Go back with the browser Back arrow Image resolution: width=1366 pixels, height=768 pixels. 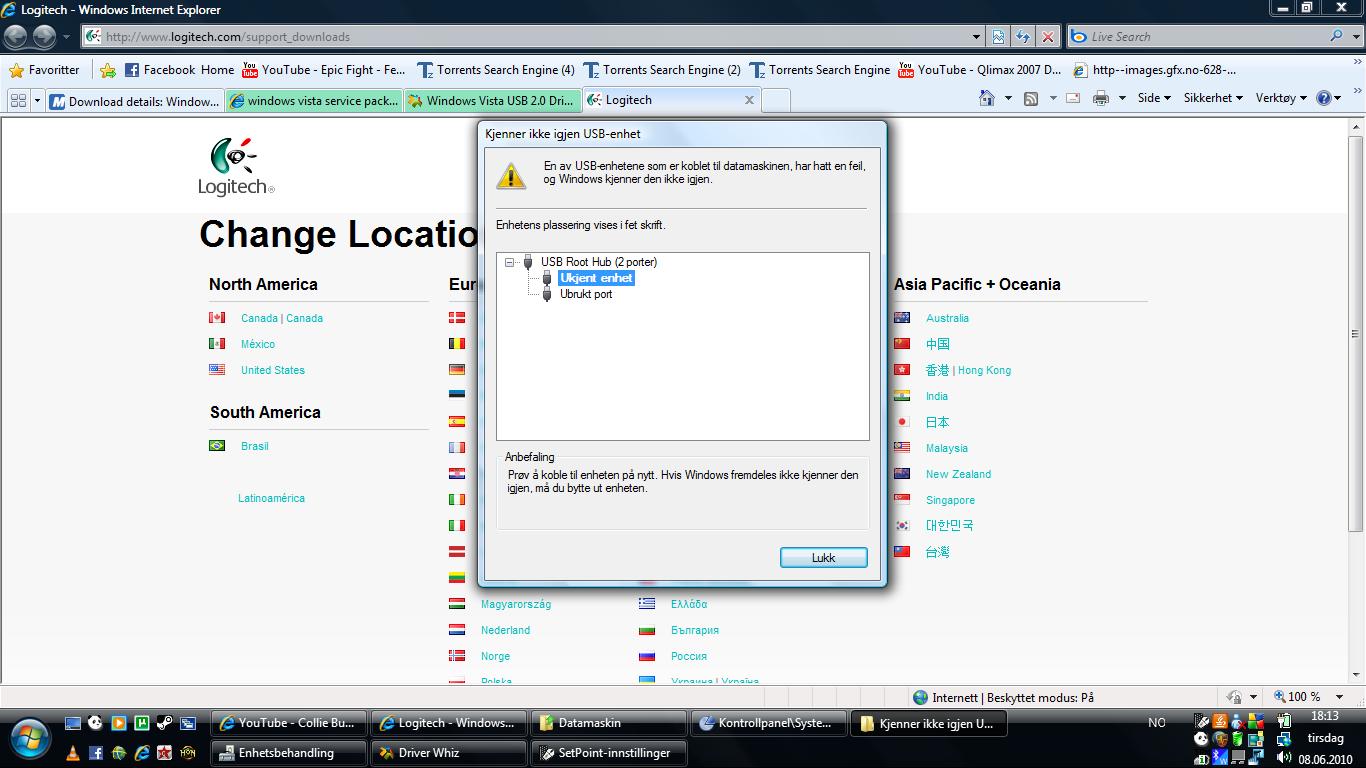pos(16,37)
